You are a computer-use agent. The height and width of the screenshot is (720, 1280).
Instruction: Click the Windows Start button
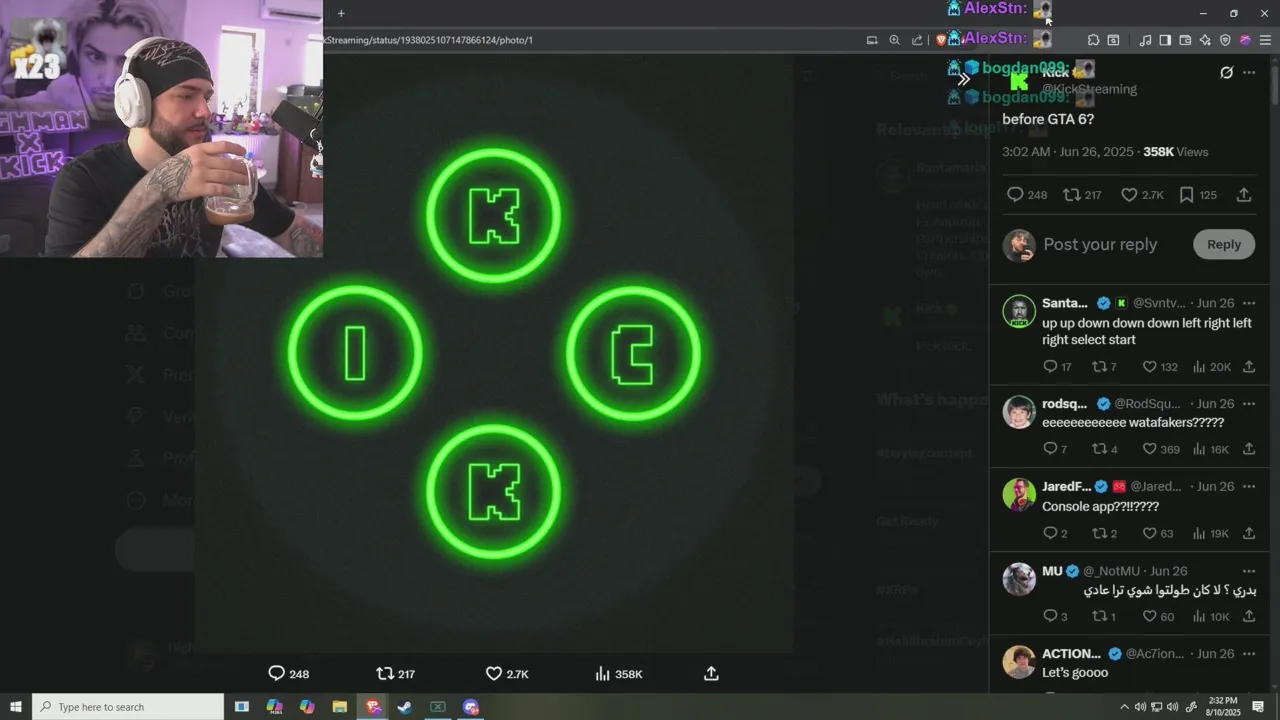pyautogui.click(x=16, y=707)
